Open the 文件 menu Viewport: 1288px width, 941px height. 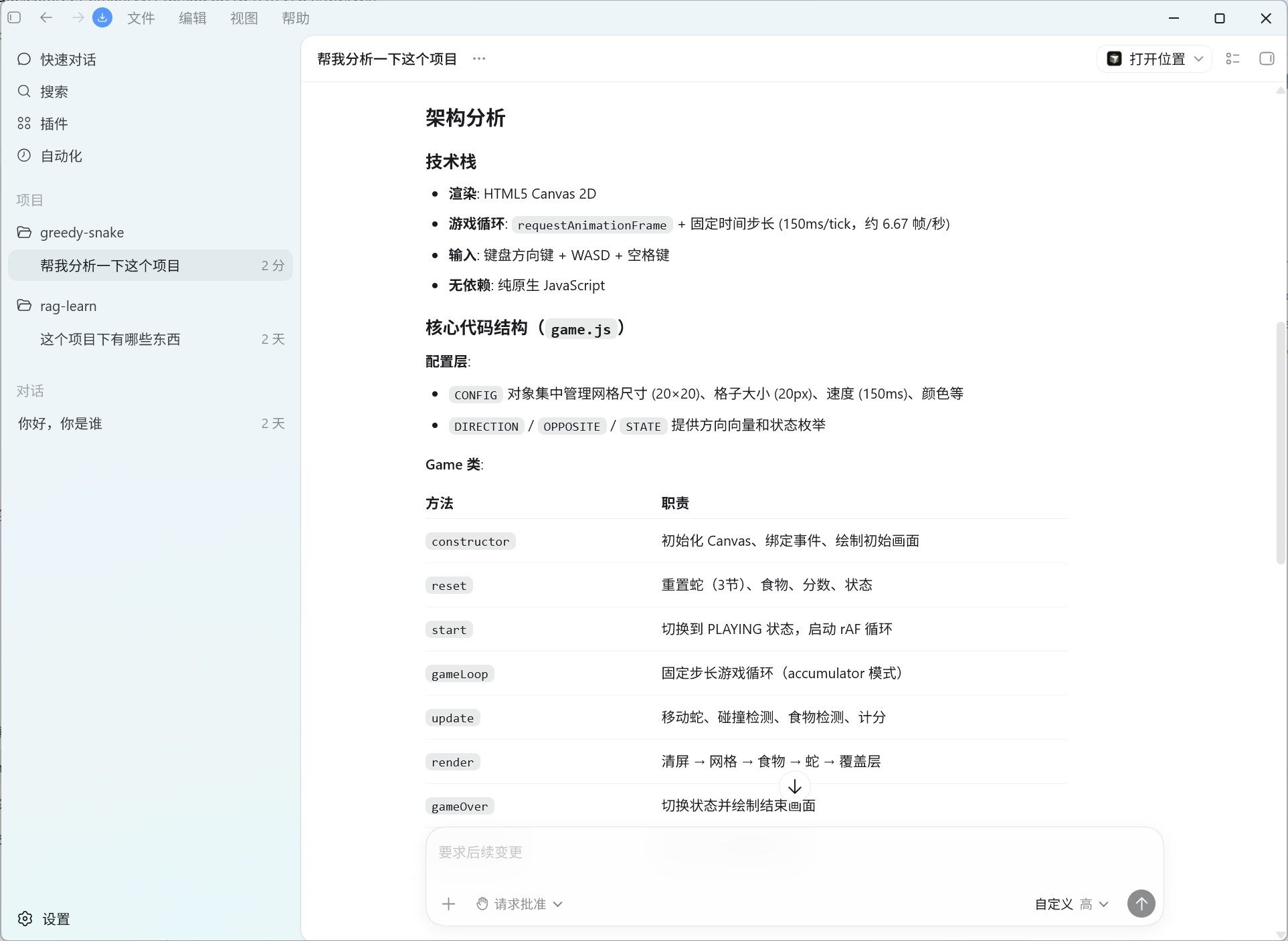[141, 18]
